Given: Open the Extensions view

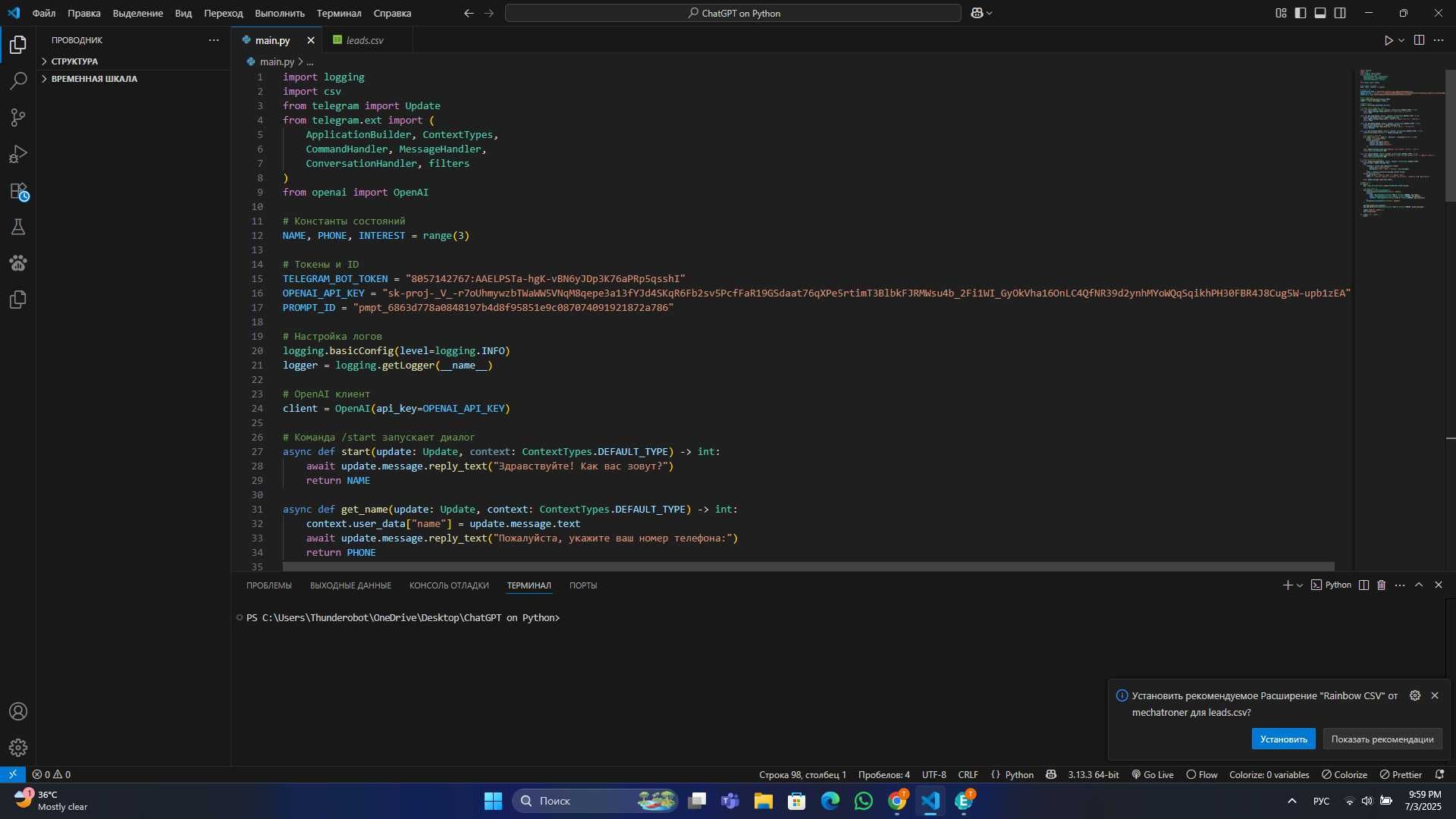Looking at the screenshot, I should (18, 190).
